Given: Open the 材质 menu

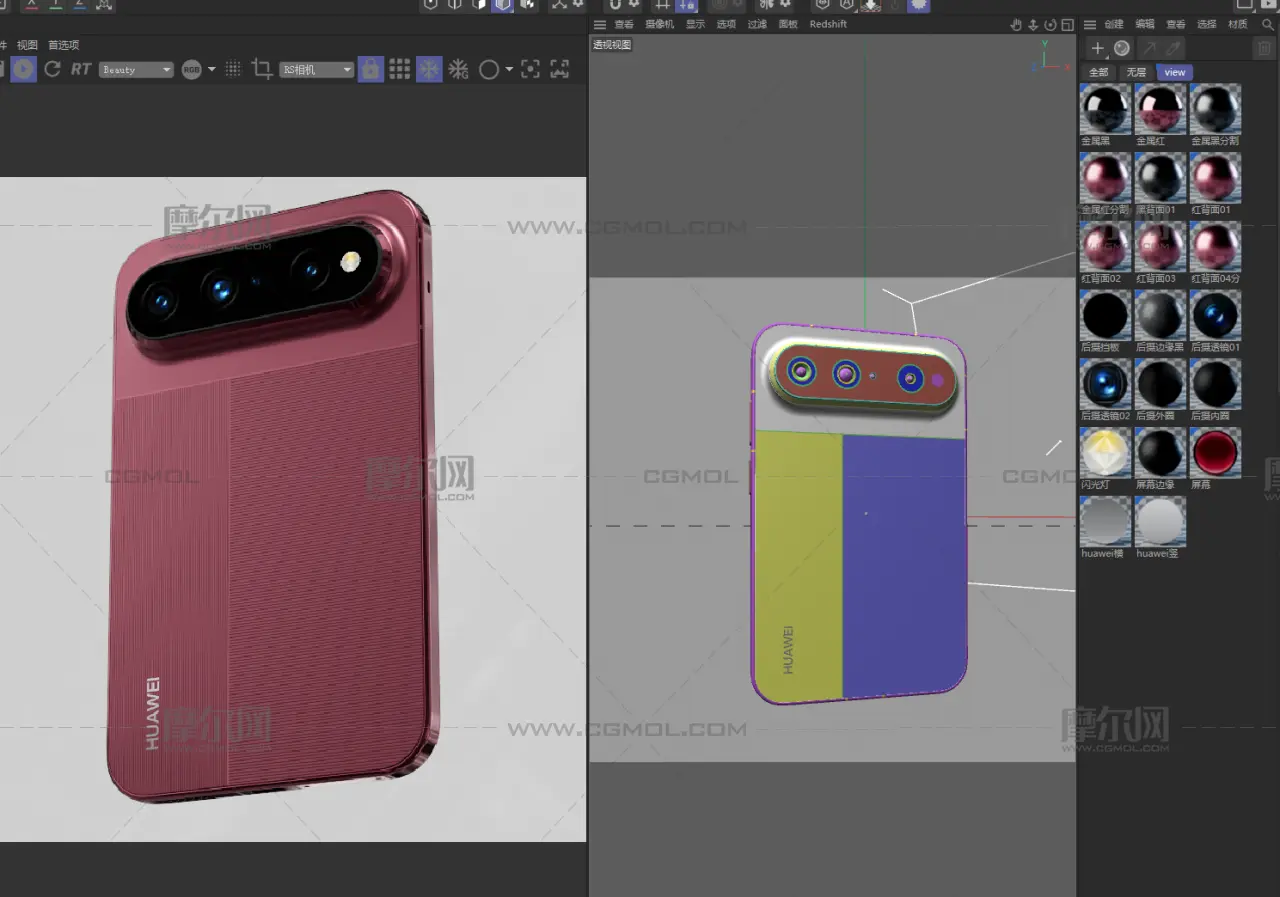Looking at the screenshot, I should pos(1238,24).
